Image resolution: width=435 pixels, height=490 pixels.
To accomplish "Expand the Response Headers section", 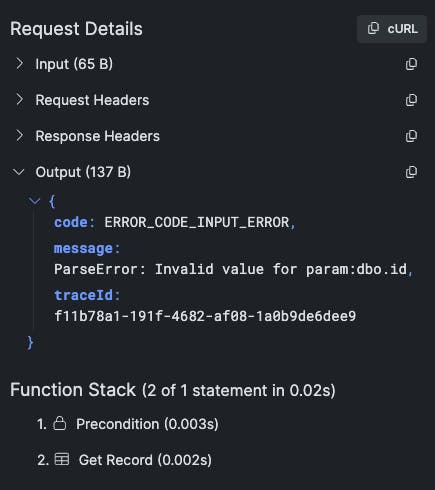I will [20, 136].
